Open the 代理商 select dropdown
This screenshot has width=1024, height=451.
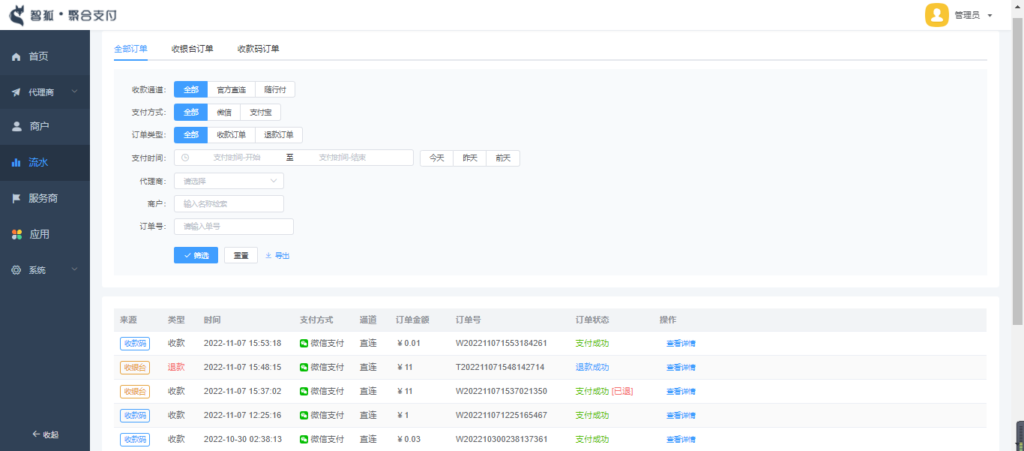pyautogui.click(x=229, y=181)
